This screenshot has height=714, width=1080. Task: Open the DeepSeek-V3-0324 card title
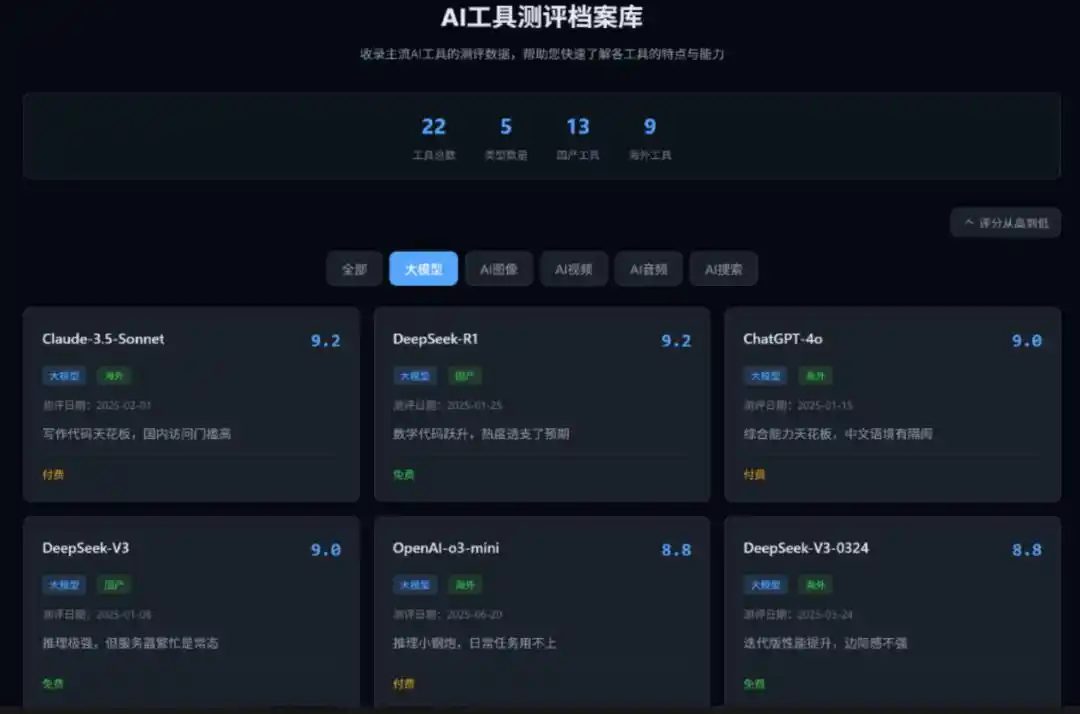pyautogui.click(x=806, y=548)
